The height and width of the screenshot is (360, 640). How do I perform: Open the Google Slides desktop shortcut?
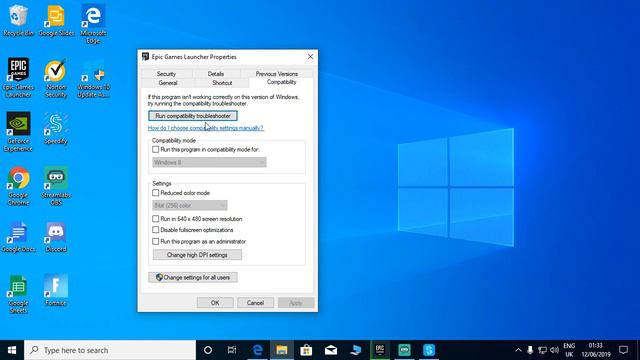coord(56,20)
